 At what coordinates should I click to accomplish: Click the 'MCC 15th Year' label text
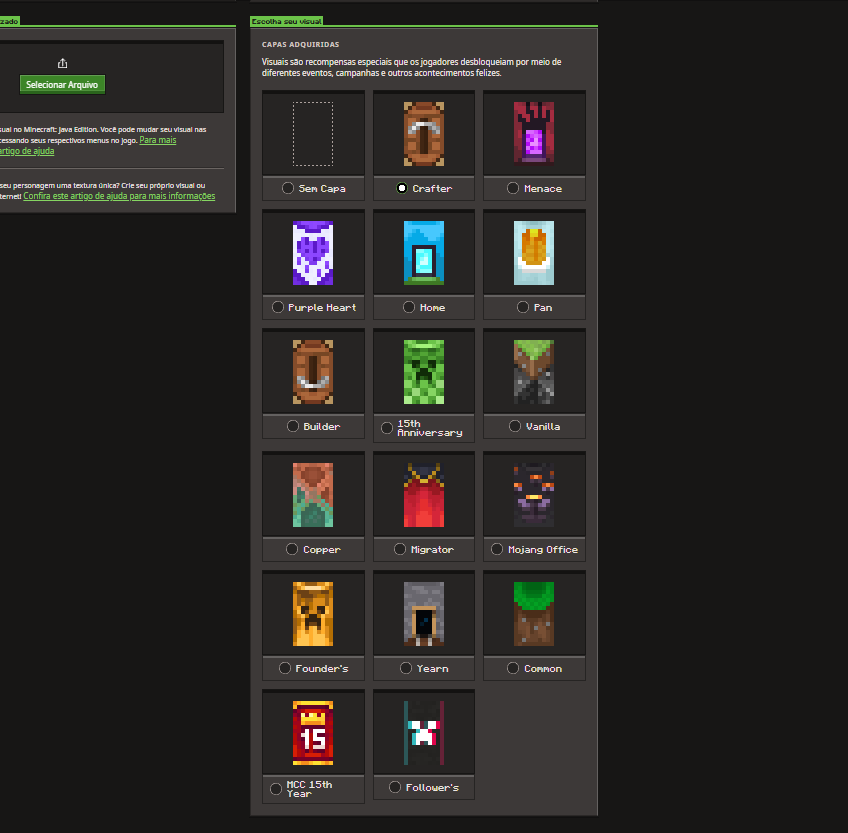tap(309, 789)
